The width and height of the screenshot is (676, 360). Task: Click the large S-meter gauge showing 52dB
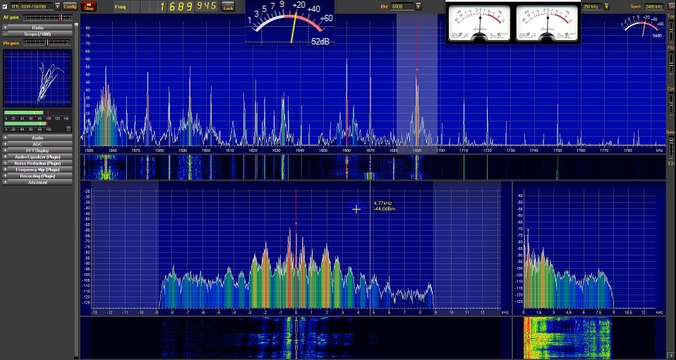pos(290,23)
